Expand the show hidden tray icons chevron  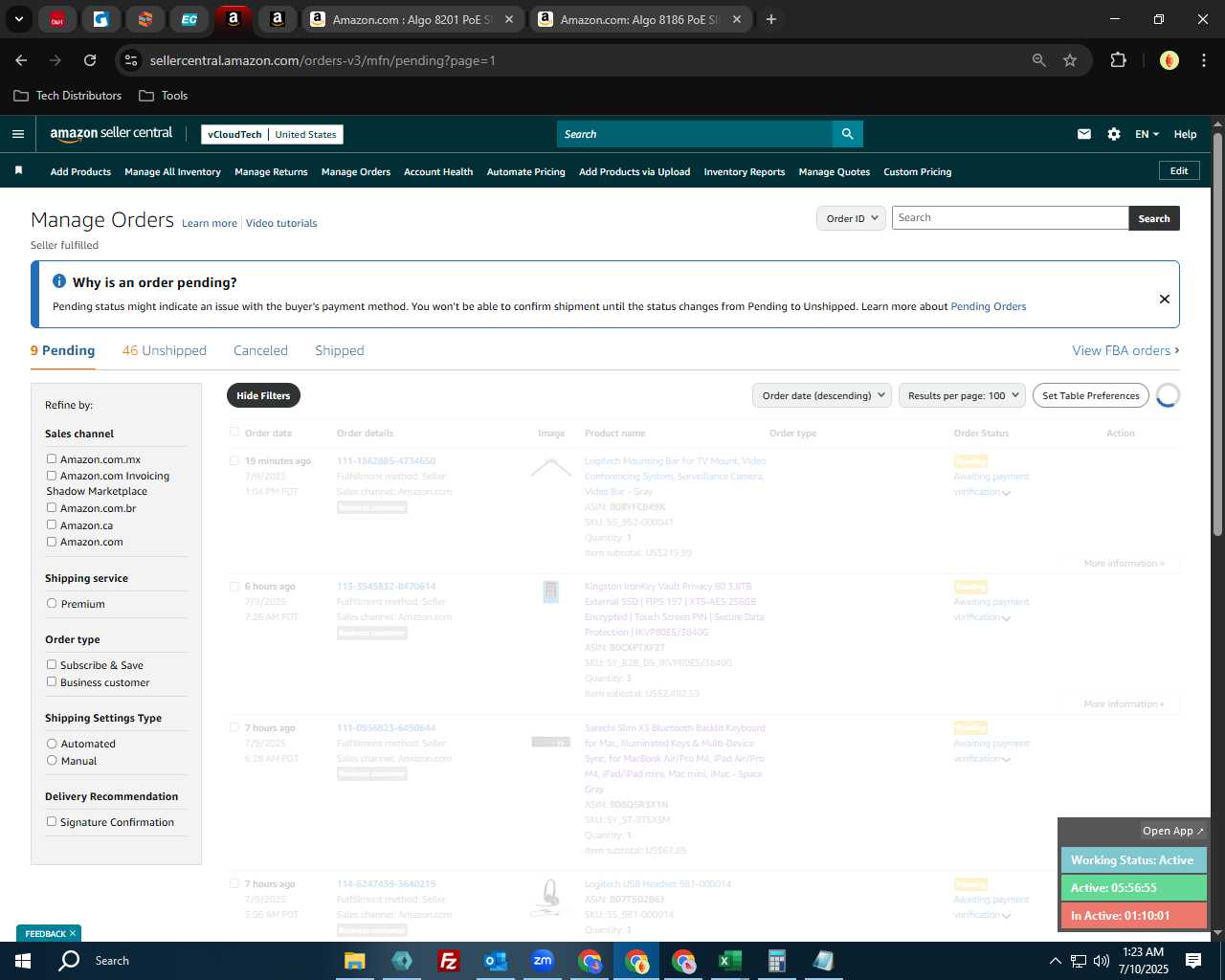click(x=1055, y=961)
